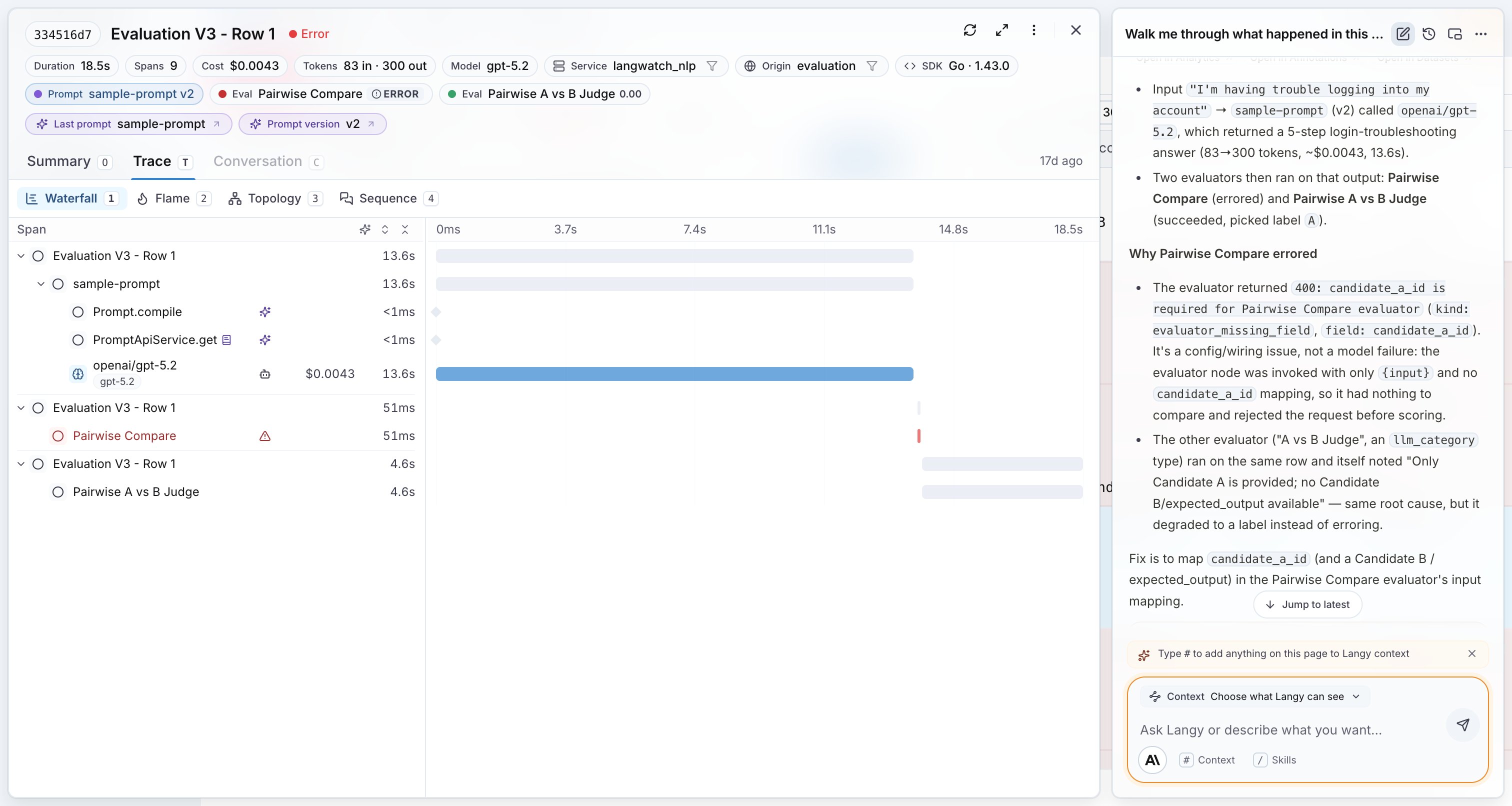Select the Pairwise A vs B Judge span
1512x806 pixels.
click(x=216, y=492)
